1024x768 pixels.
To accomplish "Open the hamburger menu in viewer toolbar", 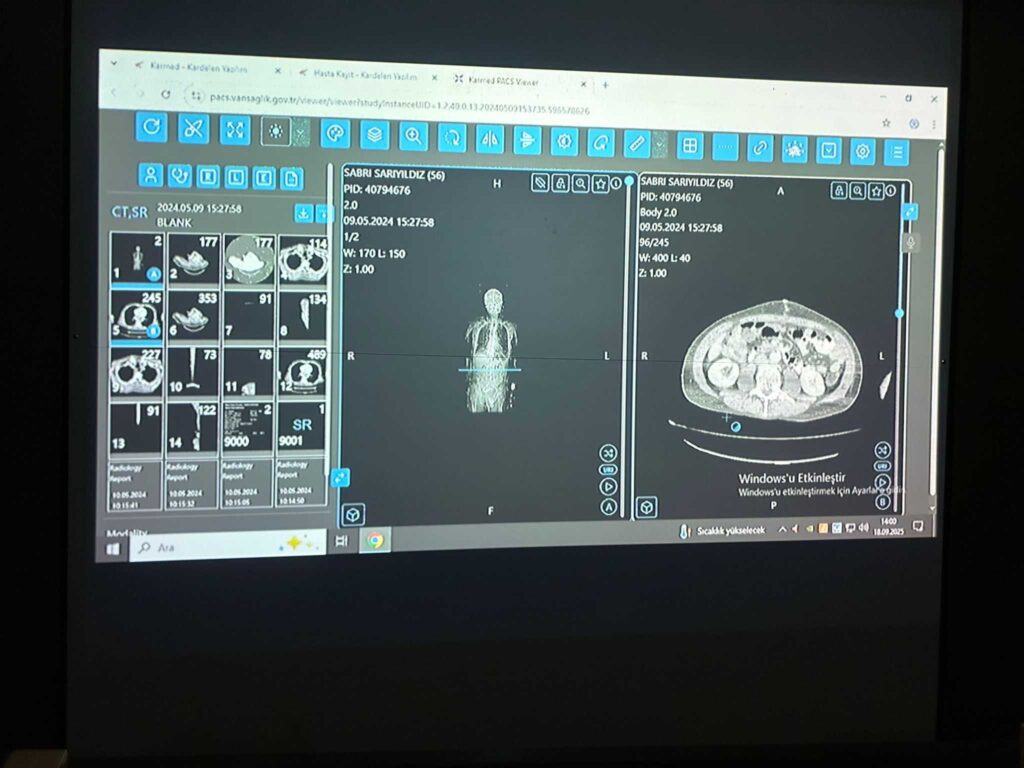I will pyautogui.click(x=897, y=152).
